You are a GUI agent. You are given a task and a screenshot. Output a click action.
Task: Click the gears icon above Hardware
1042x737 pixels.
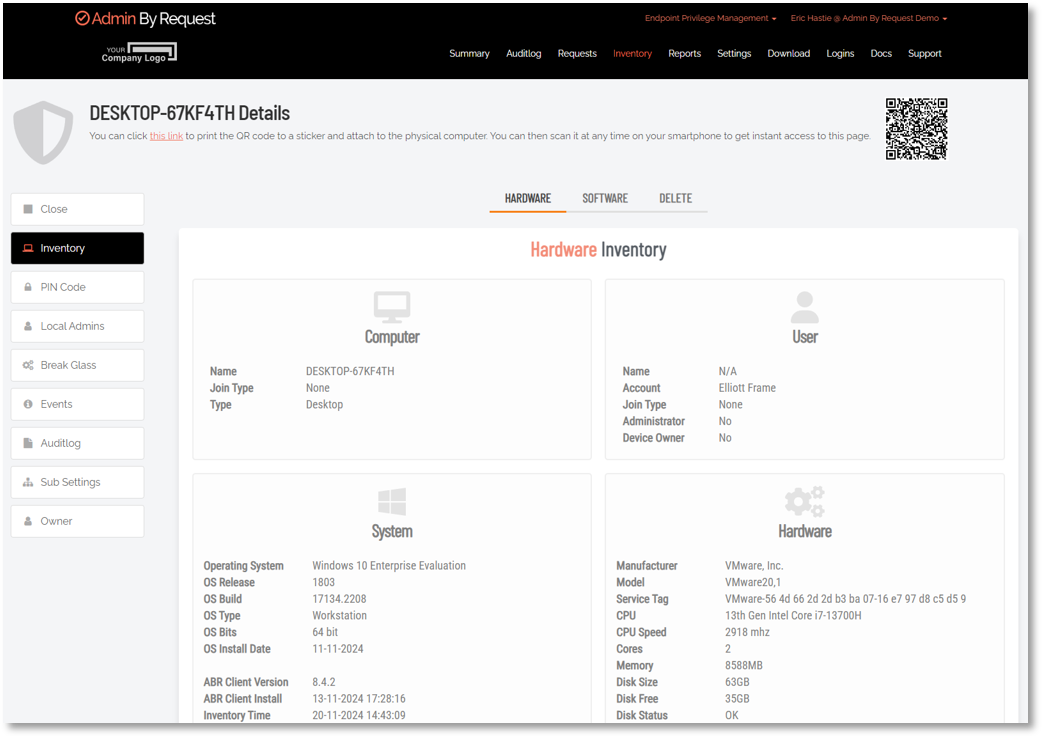pyautogui.click(x=805, y=502)
